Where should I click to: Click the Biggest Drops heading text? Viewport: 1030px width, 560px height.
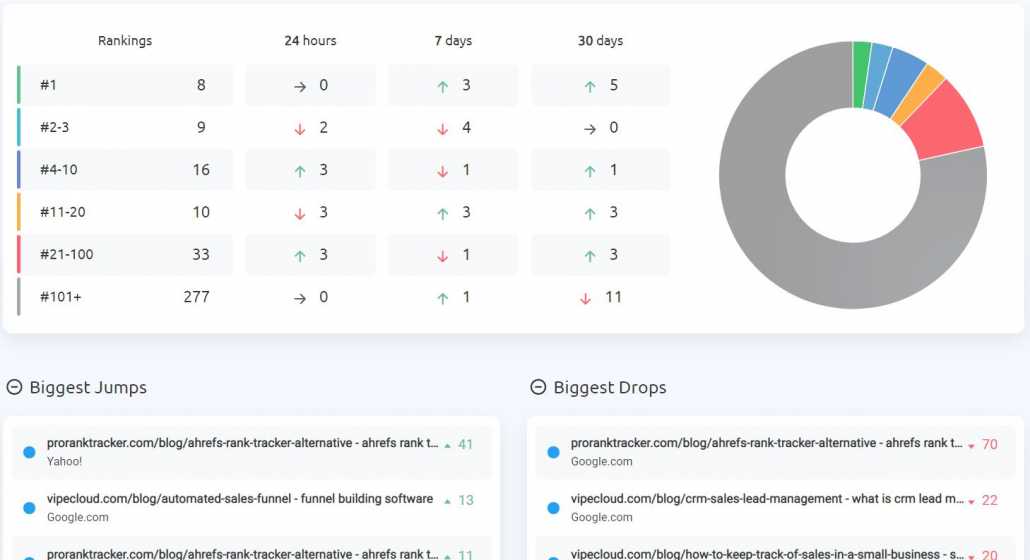coord(610,387)
